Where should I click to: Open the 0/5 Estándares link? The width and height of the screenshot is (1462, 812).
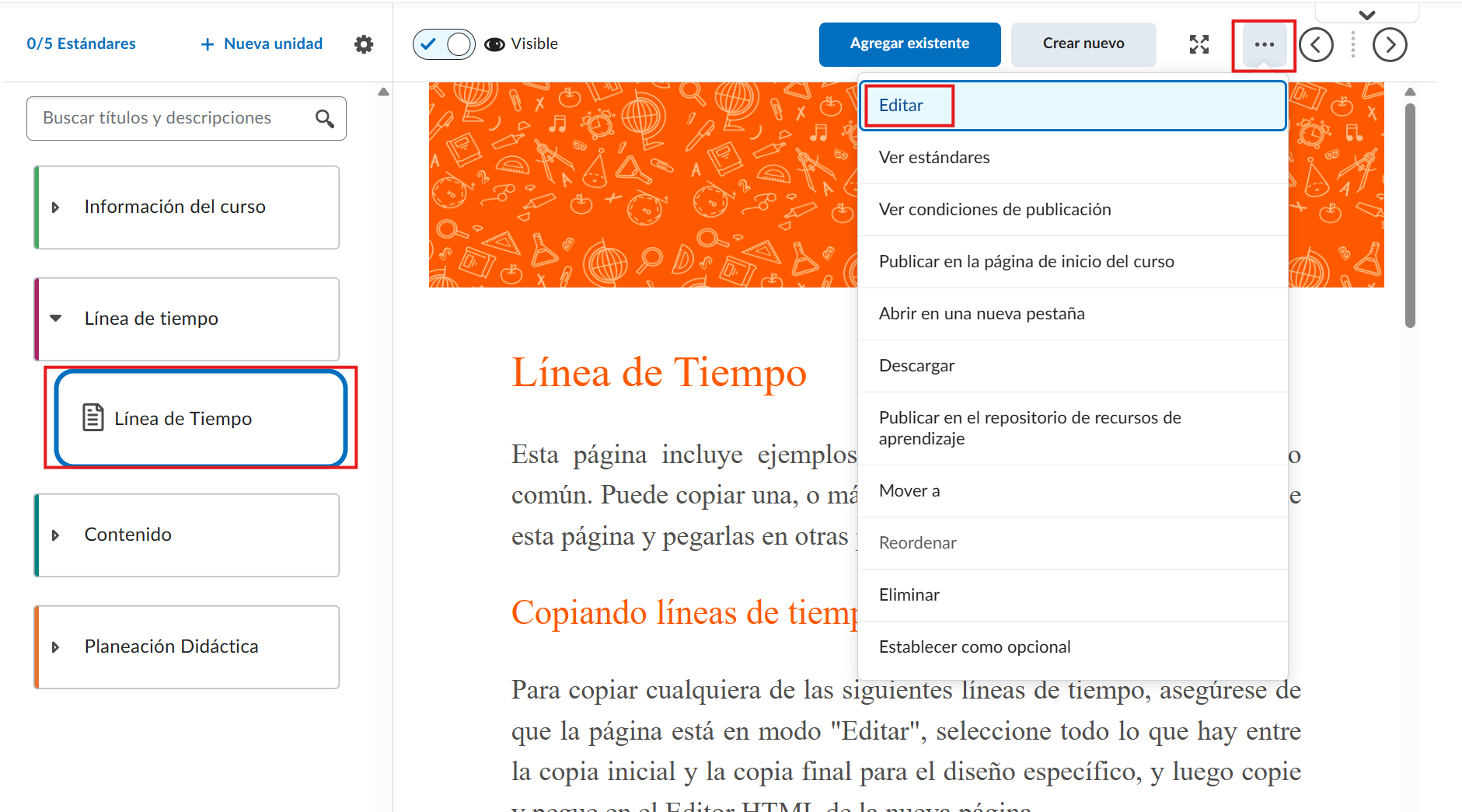pyautogui.click(x=81, y=44)
